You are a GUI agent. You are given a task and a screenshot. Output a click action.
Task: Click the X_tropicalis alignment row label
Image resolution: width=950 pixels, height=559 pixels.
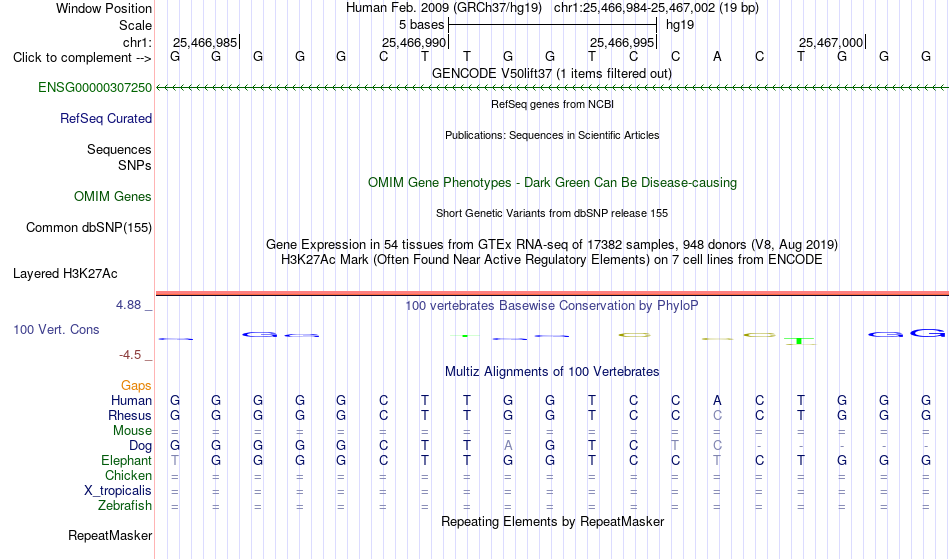(x=118, y=491)
